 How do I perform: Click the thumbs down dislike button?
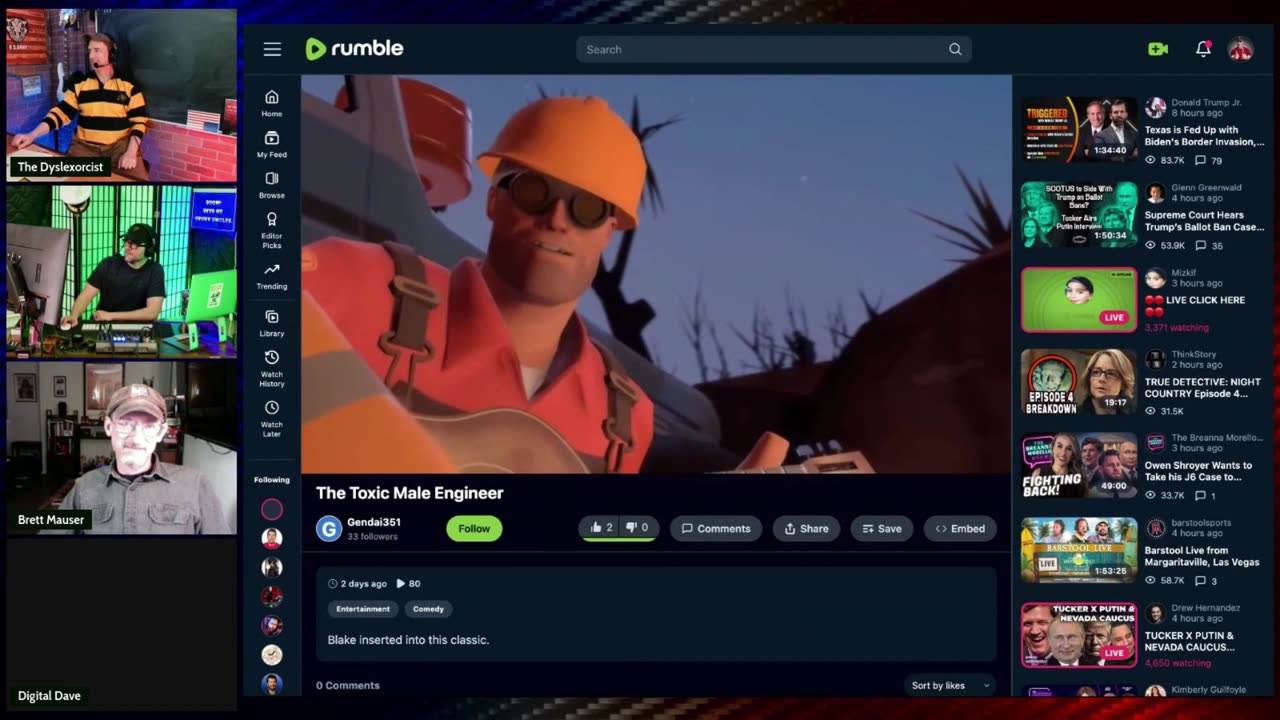[637, 528]
